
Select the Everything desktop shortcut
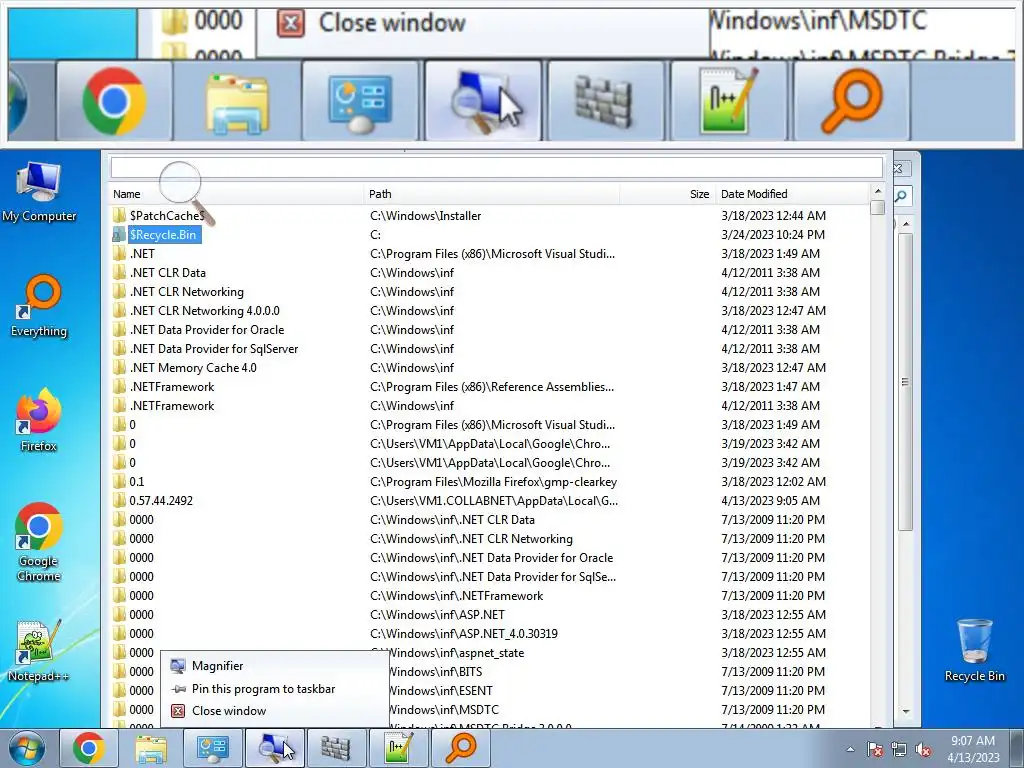tap(39, 306)
